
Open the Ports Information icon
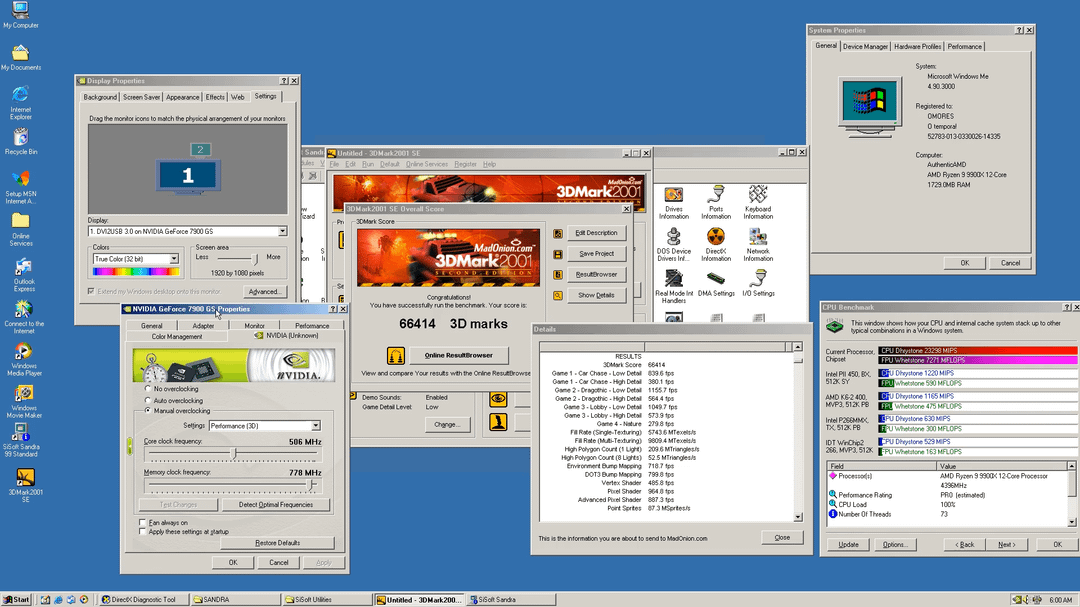click(x=716, y=195)
